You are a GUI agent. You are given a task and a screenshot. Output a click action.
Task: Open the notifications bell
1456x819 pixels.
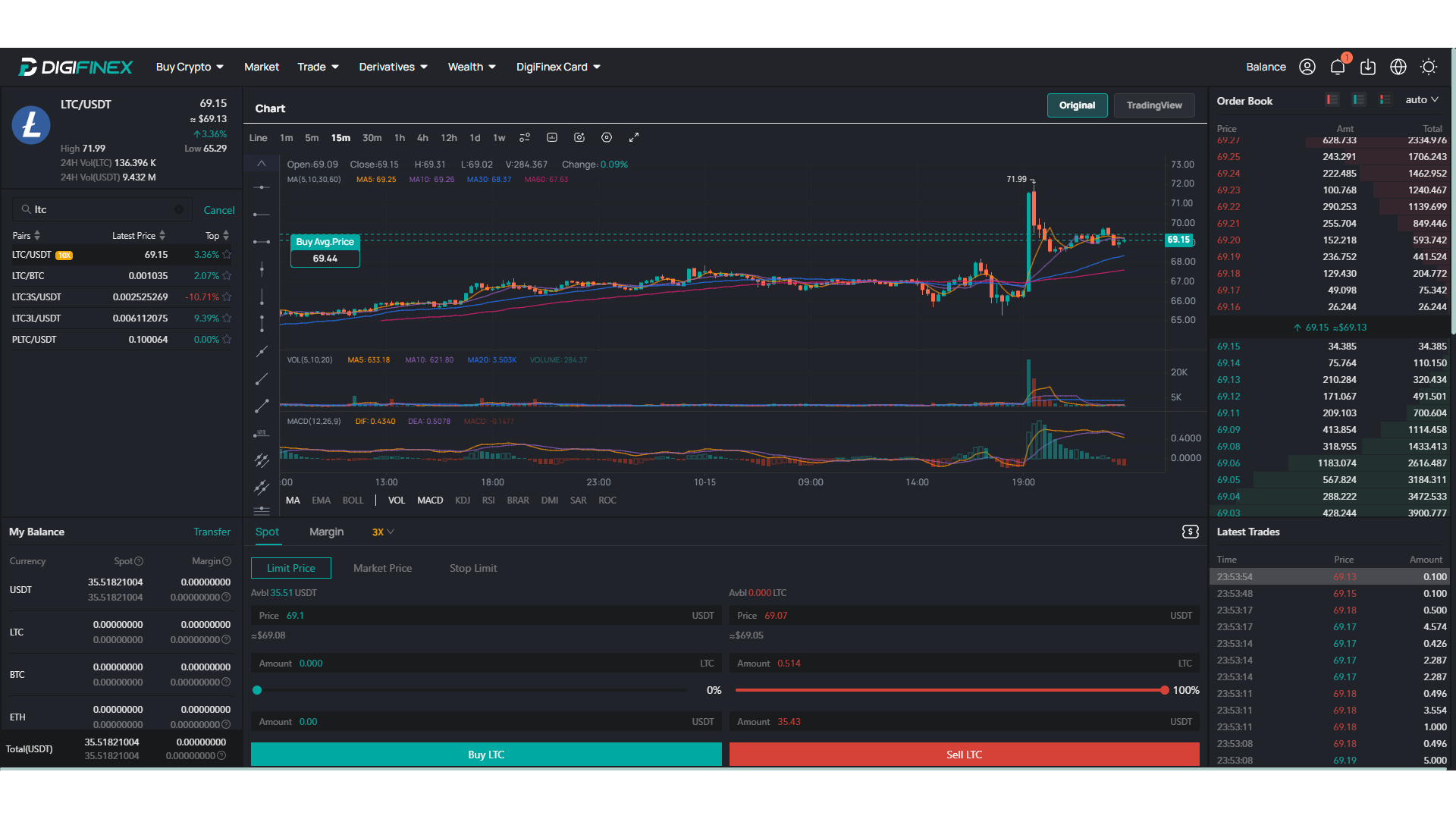click(x=1338, y=67)
